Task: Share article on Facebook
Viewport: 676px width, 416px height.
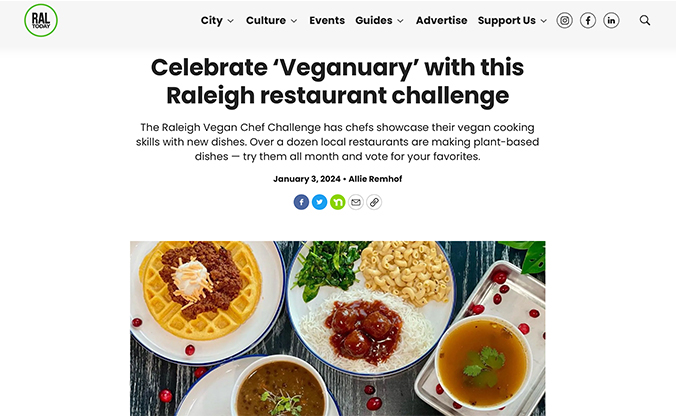Action: [301, 202]
